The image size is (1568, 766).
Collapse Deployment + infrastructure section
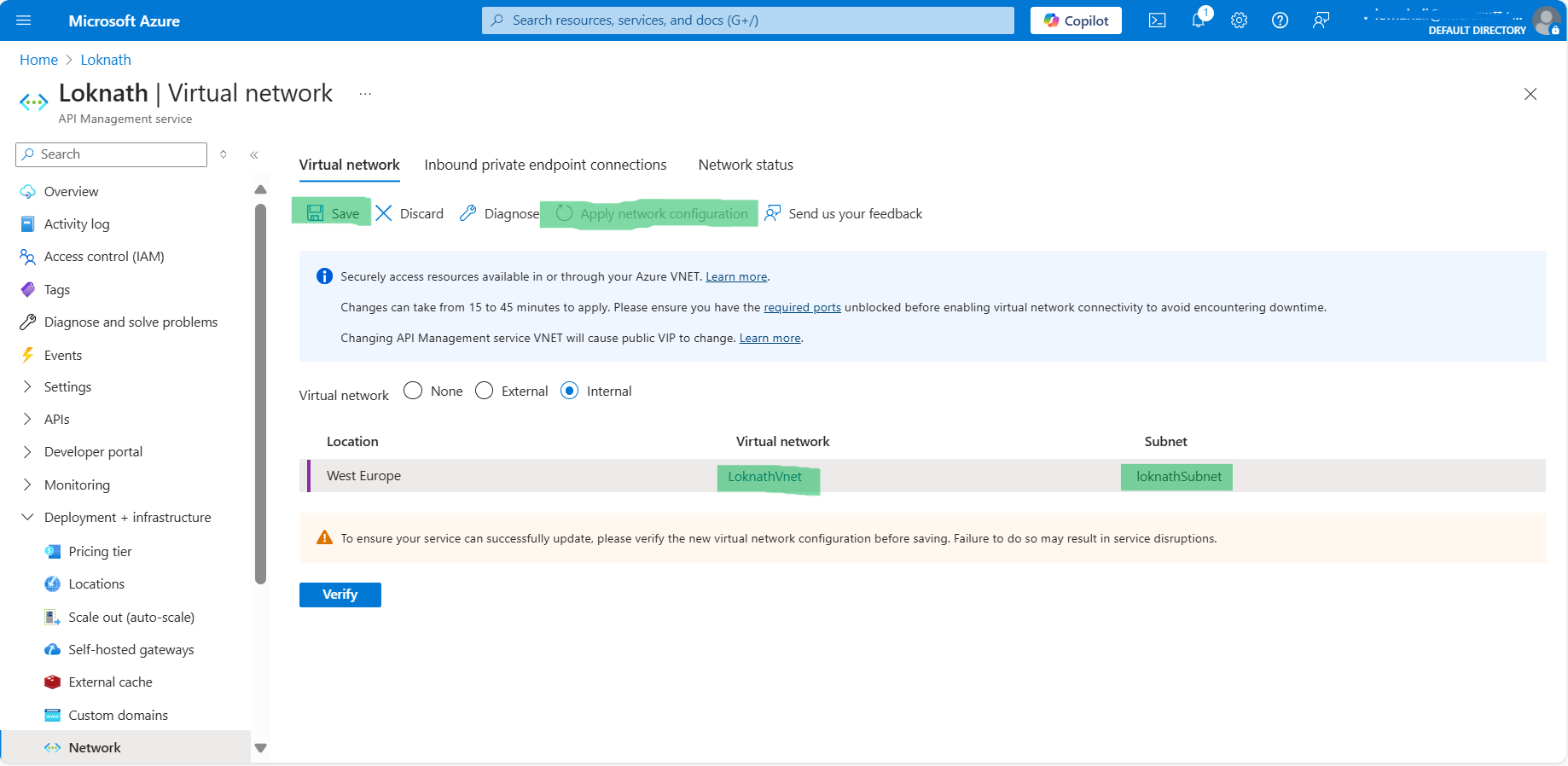tap(125, 517)
